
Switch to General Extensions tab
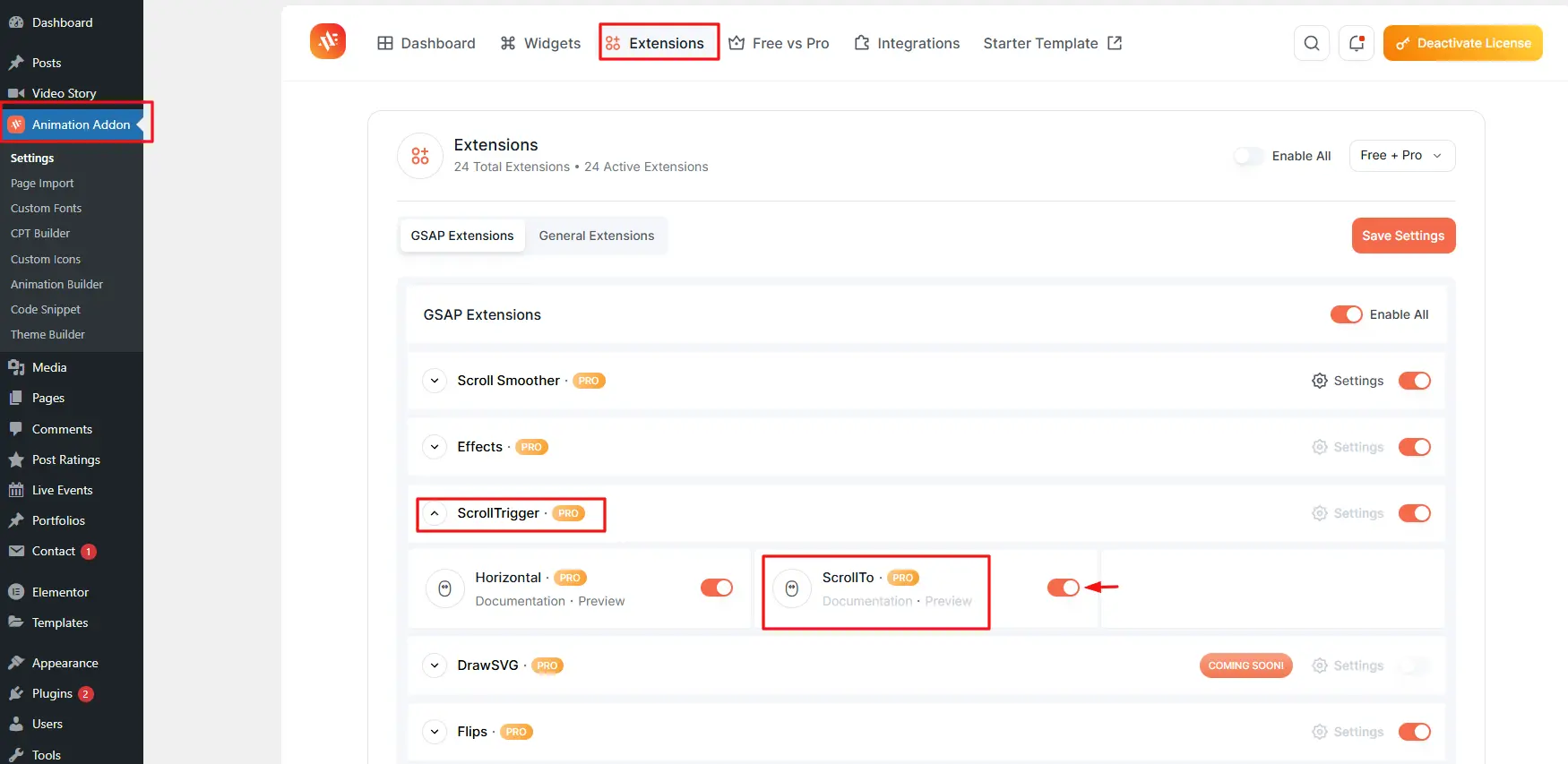coord(596,236)
